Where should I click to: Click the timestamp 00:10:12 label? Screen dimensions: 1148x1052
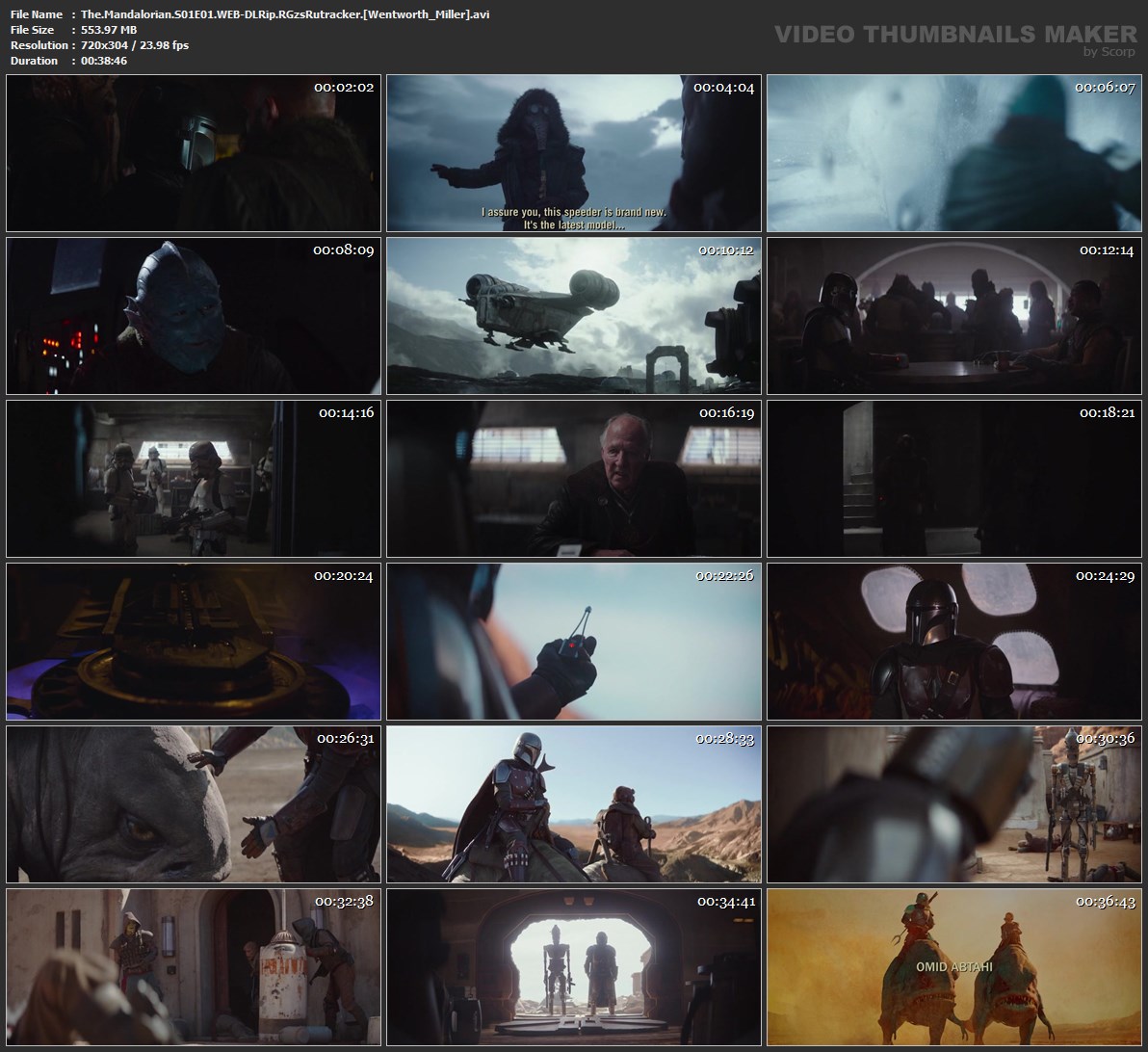[725, 250]
